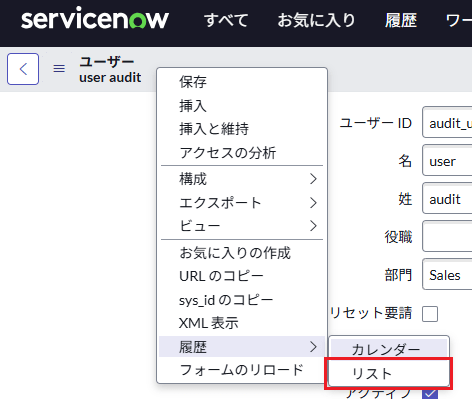Select sys_id のコピー menu entry
Image resolution: width=472 pixels, height=399 pixels.
pyautogui.click(x=242, y=300)
